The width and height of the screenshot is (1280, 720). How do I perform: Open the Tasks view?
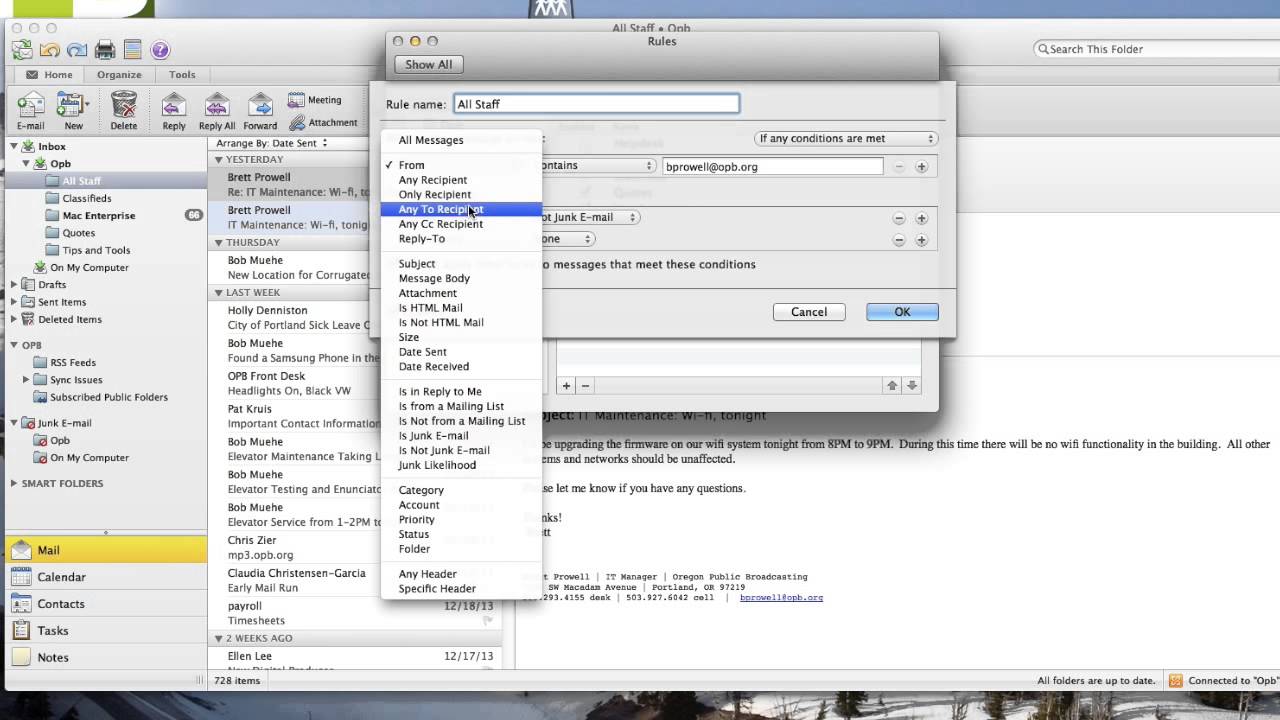105,631
